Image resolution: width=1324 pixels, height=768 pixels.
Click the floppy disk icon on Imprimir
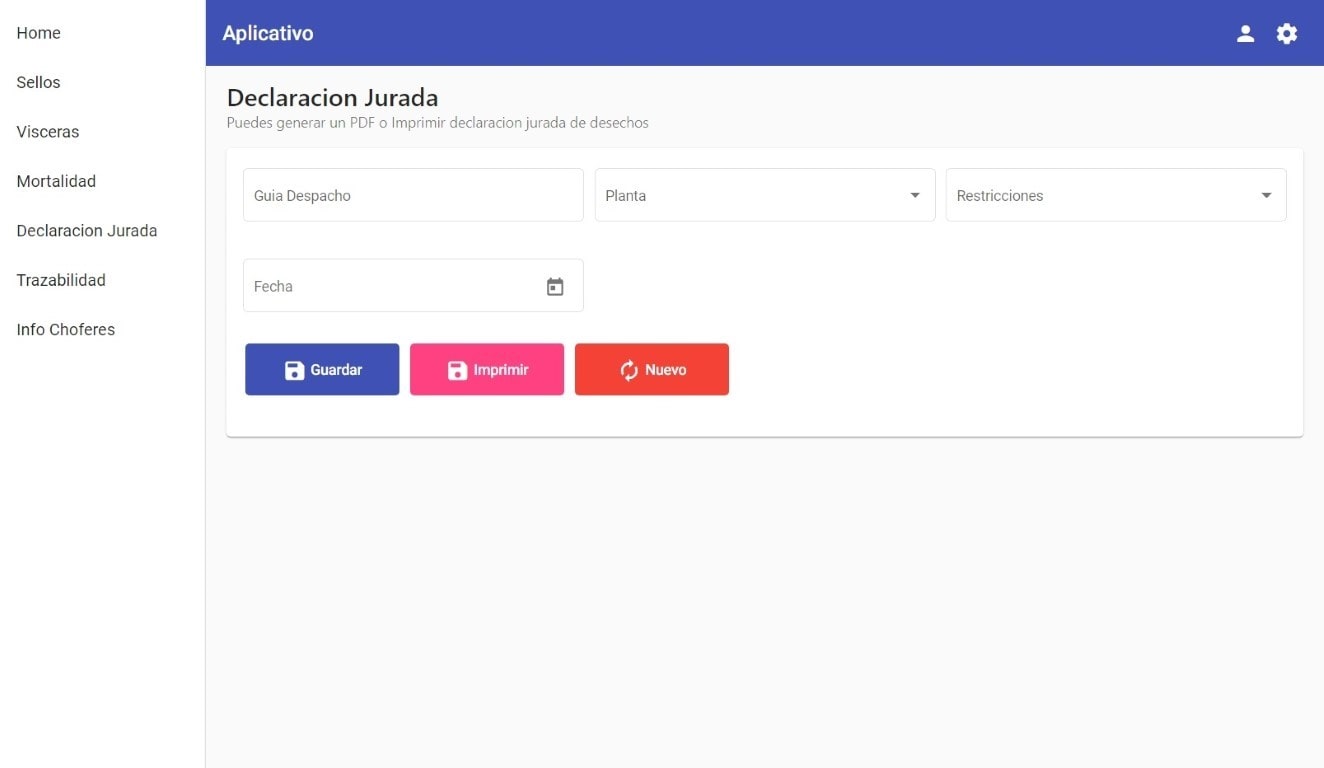pos(457,370)
